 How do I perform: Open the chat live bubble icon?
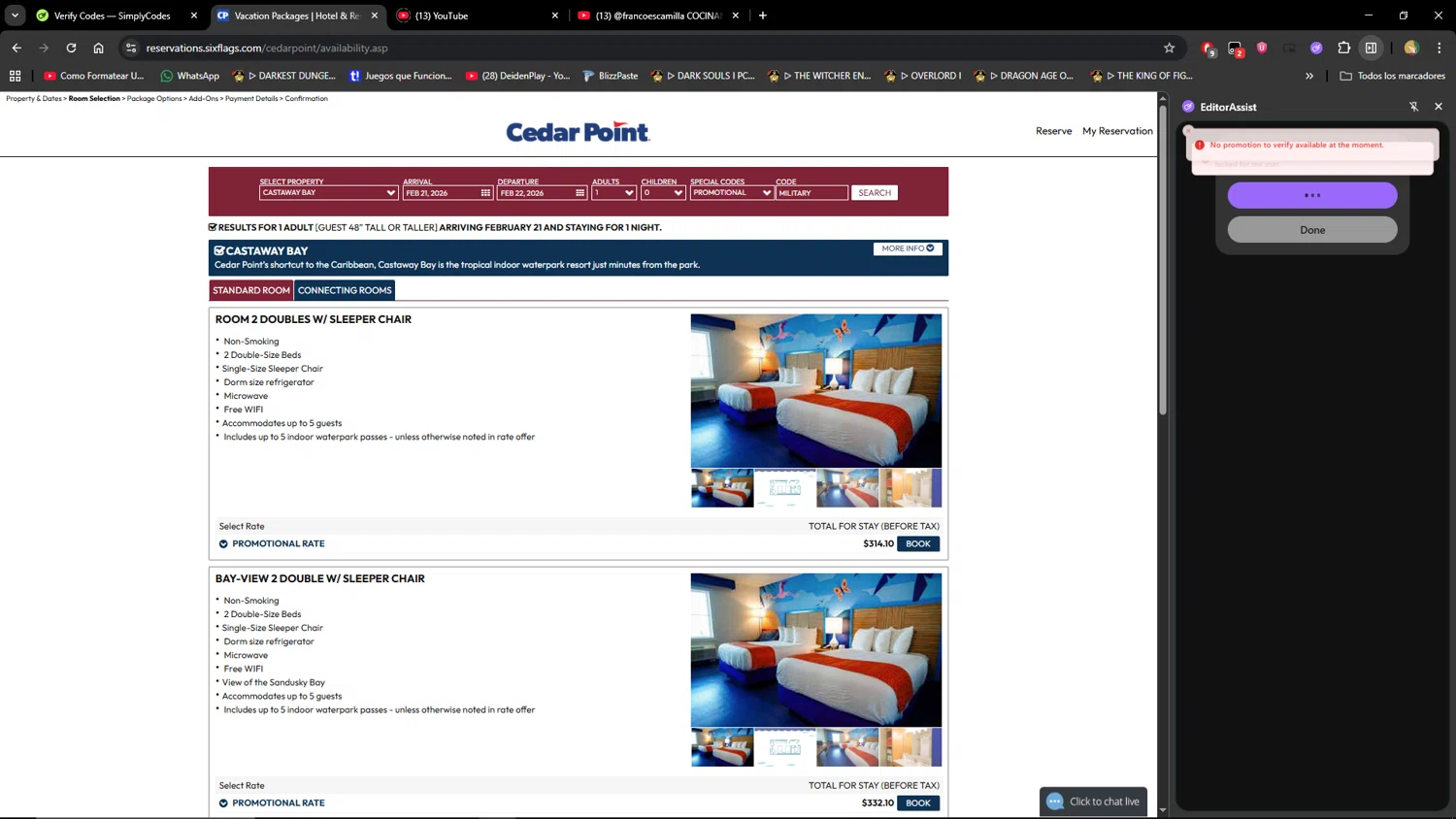tap(1055, 802)
